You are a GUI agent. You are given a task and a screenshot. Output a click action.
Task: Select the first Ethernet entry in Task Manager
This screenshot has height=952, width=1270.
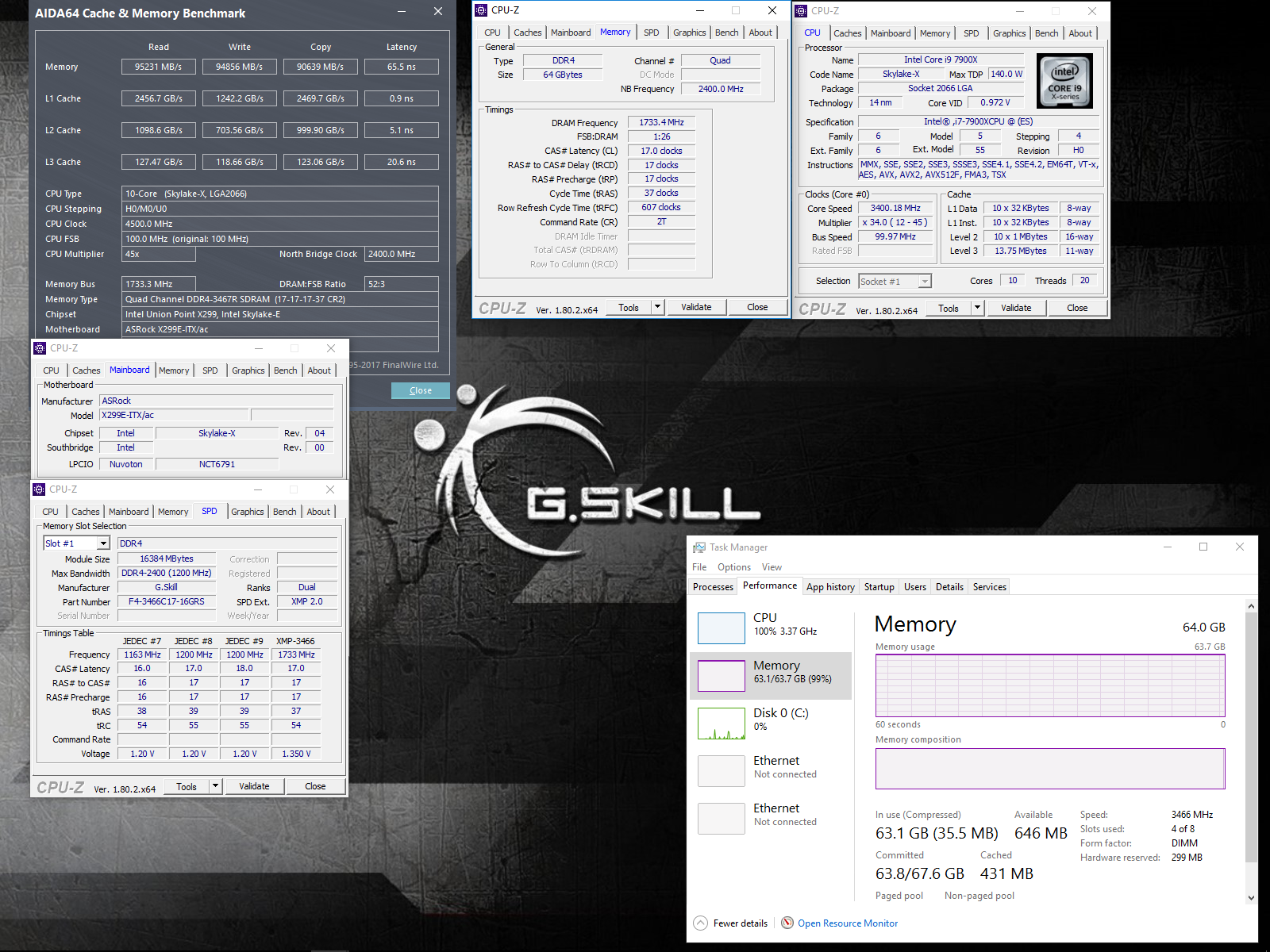[x=721, y=769]
